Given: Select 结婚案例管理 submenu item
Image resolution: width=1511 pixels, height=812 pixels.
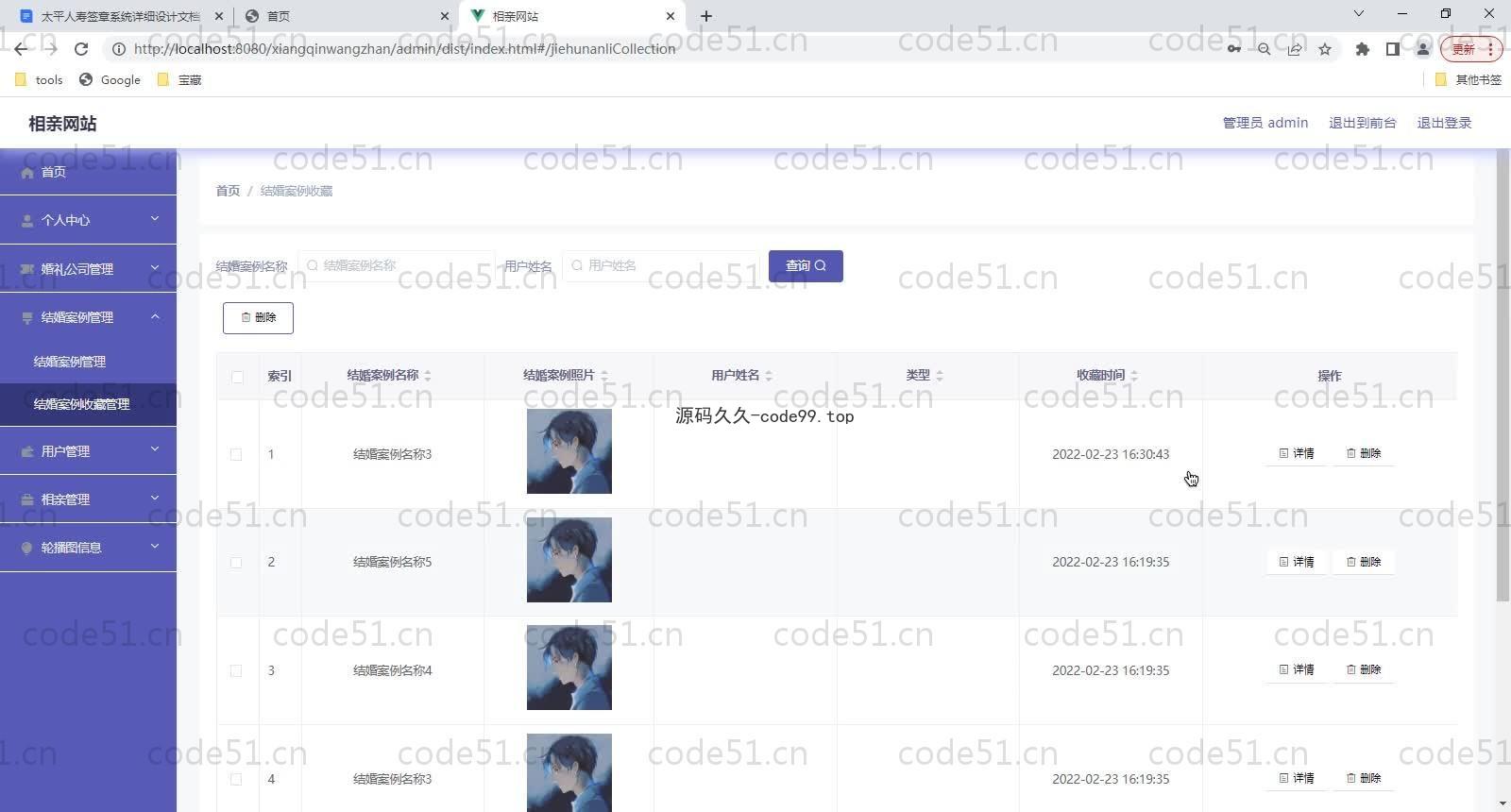Looking at the screenshot, I should point(88,362).
